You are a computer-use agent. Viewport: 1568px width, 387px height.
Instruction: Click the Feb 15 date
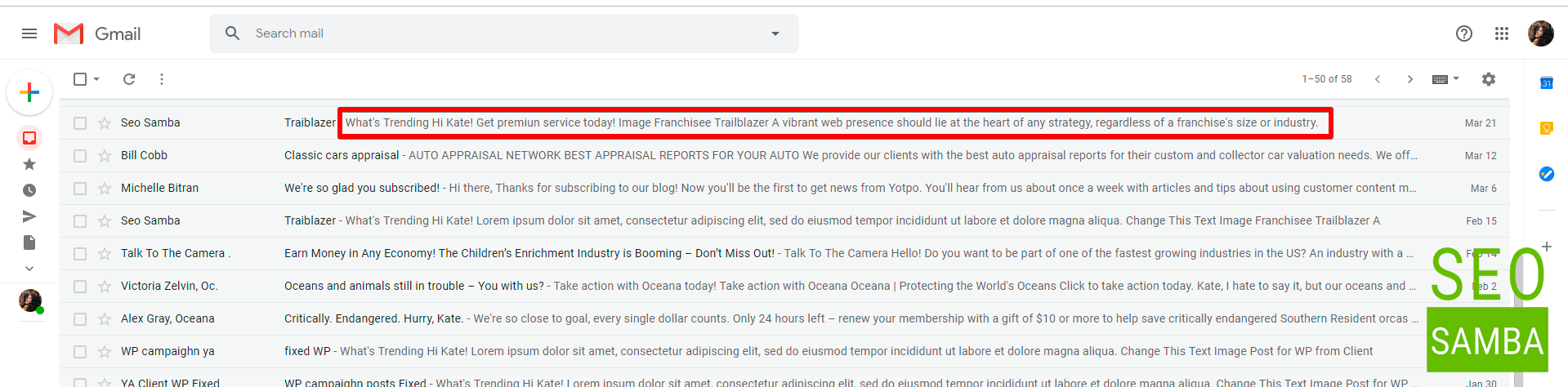(x=1481, y=220)
